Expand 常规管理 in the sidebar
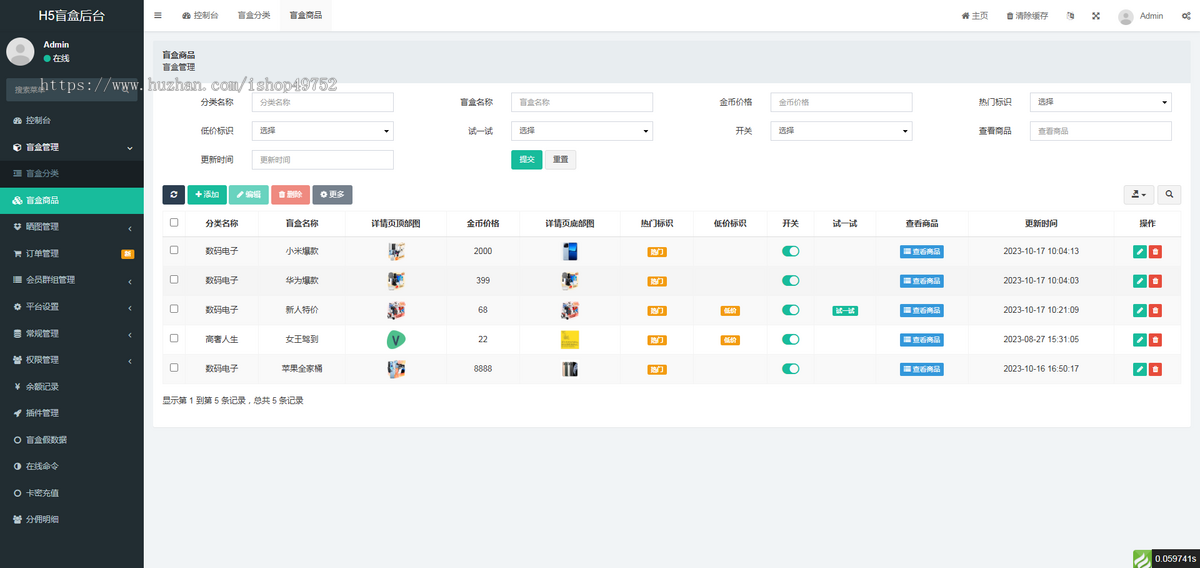Viewport: 1200px width, 568px height. pyautogui.click(x=72, y=333)
